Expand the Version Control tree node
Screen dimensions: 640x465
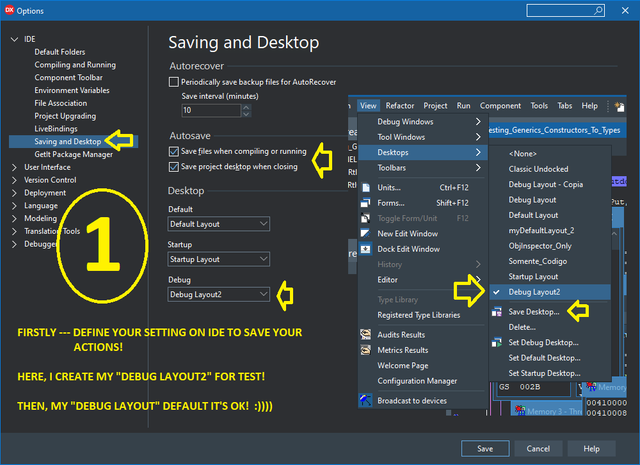tap(15, 180)
